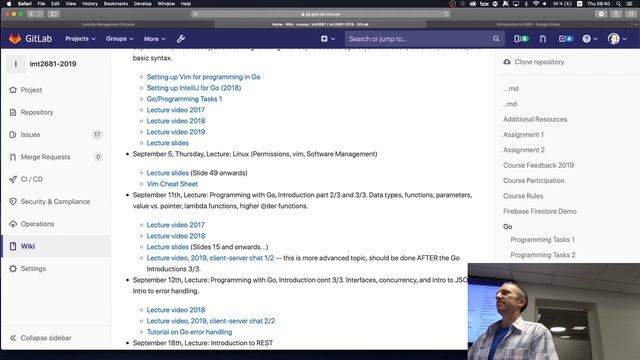Collapse sidebar using double chevron

coord(13,338)
